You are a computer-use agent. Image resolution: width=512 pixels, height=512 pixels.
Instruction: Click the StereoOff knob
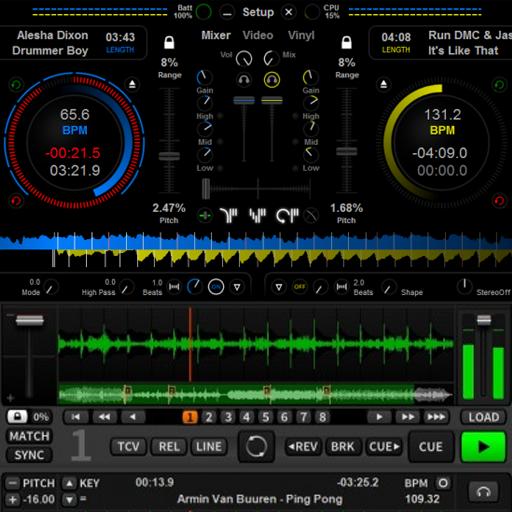click(464, 287)
